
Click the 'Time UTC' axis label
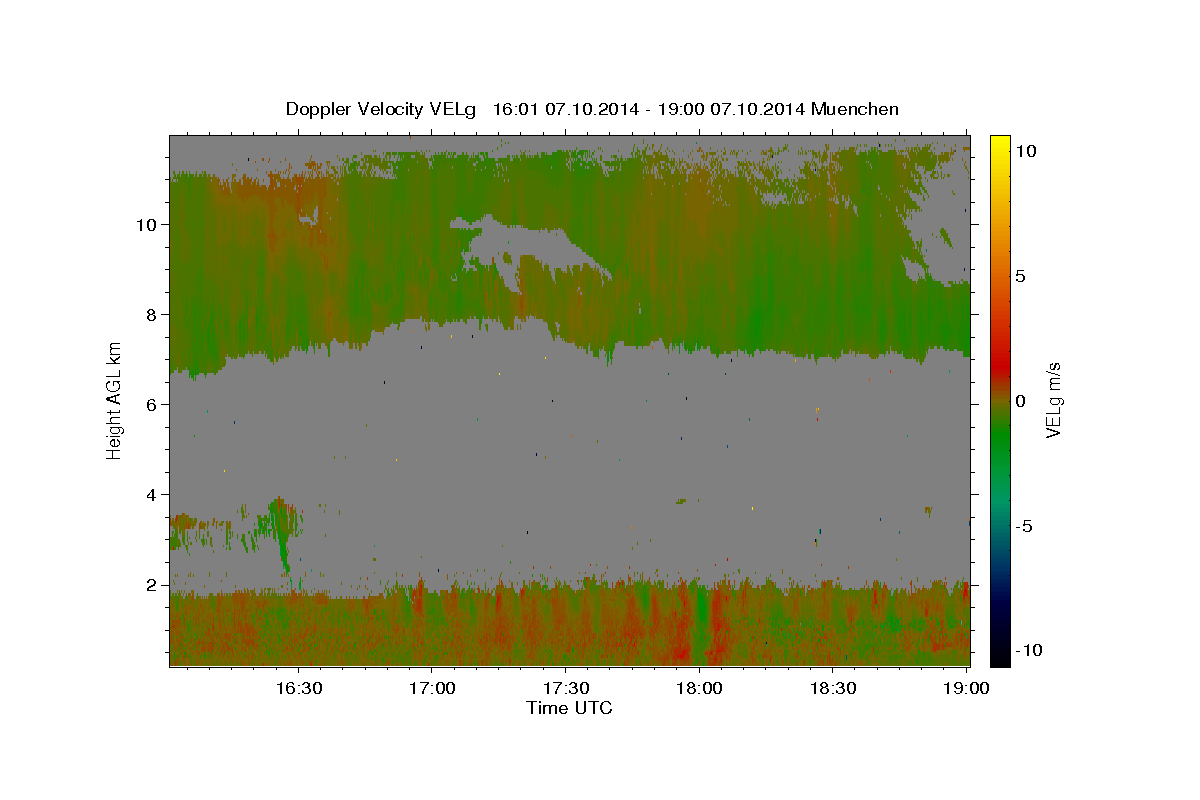coord(569,708)
